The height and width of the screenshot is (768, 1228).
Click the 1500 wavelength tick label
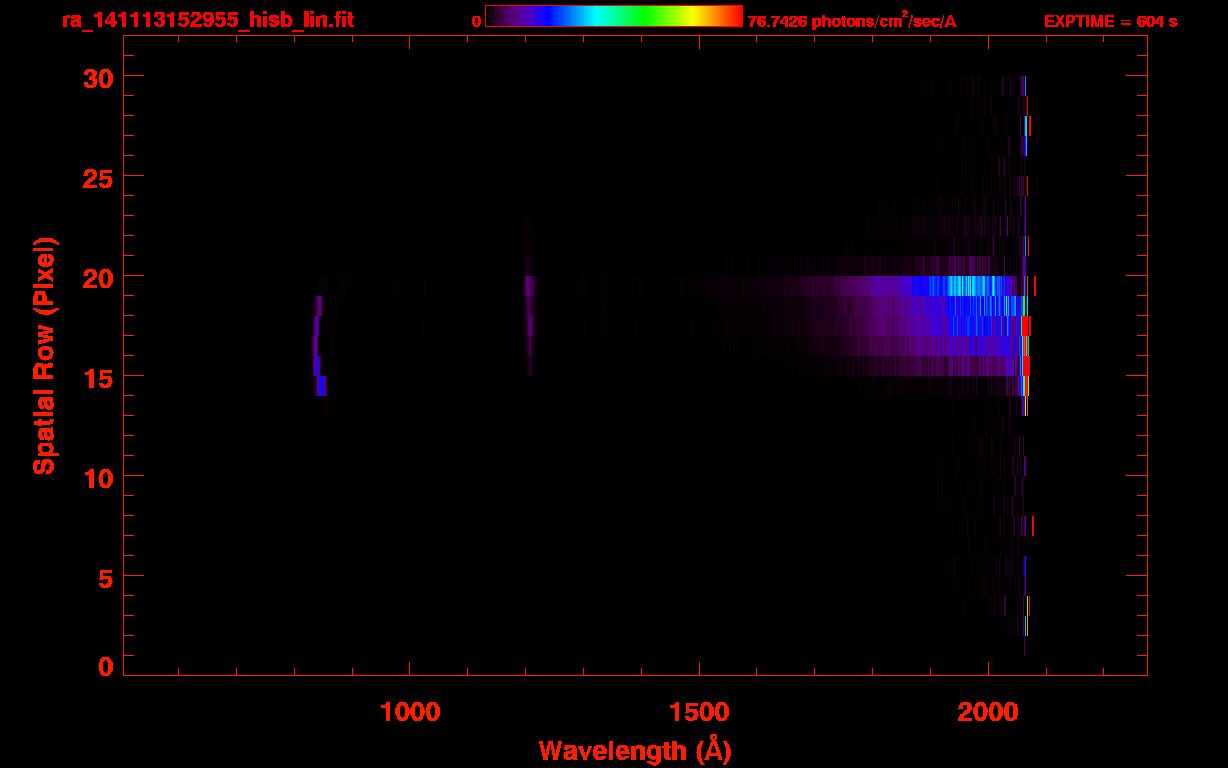pos(699,711)
